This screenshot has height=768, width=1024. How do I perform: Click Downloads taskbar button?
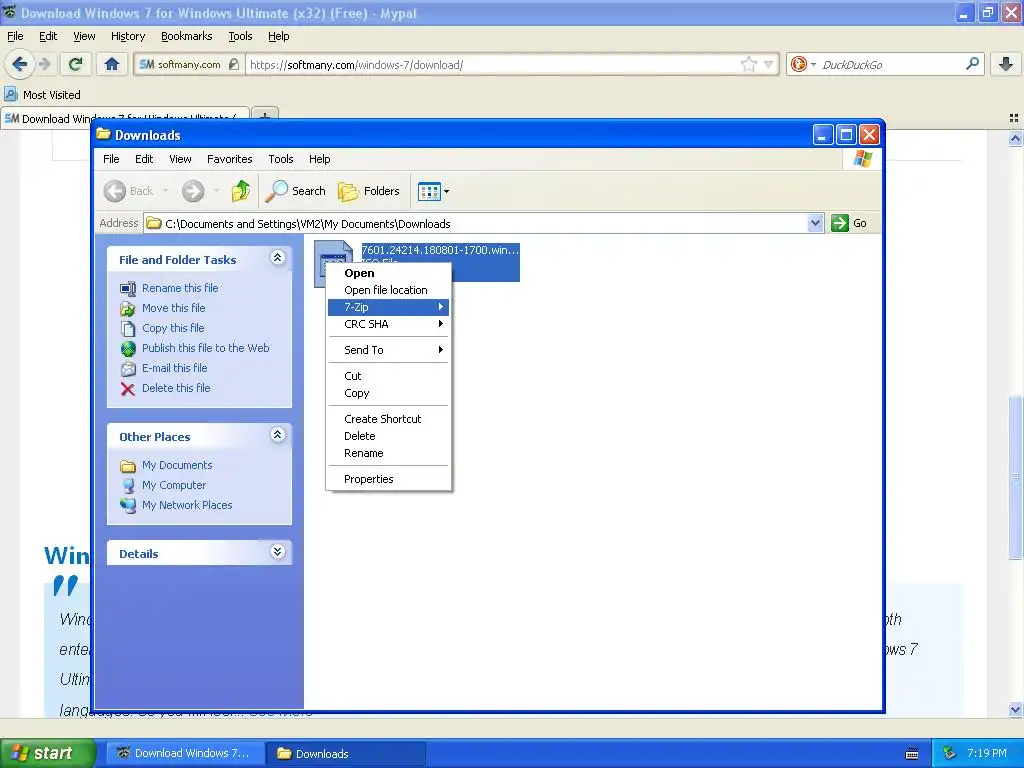[346, 753]
